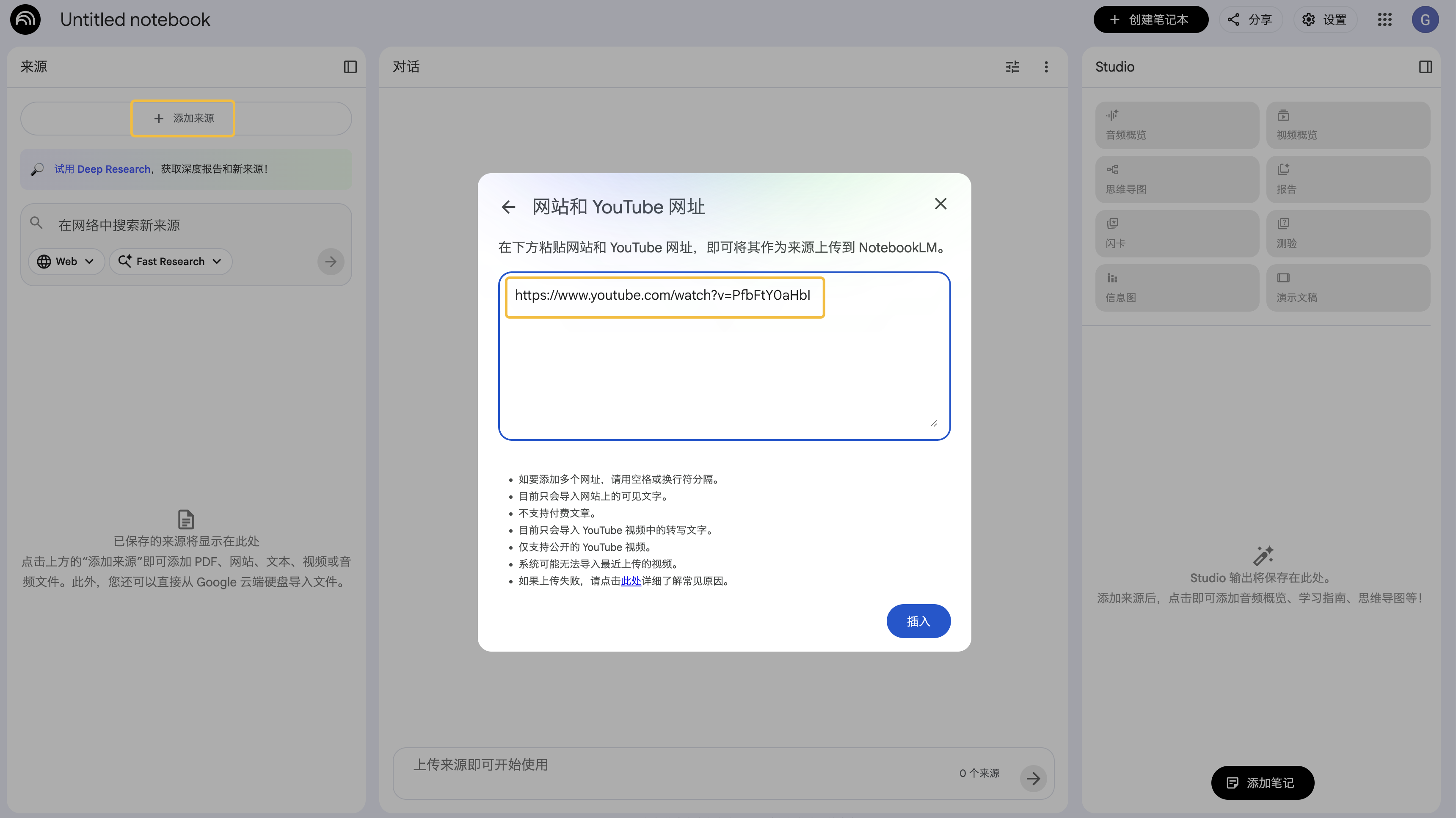1456x818 pixels.
Task: Generate a 报告 in Studio panel
Action: [x=1348, y=179]
